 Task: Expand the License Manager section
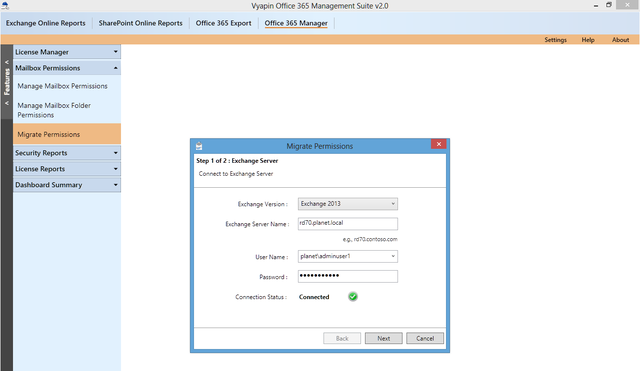[x=67, y=52]
